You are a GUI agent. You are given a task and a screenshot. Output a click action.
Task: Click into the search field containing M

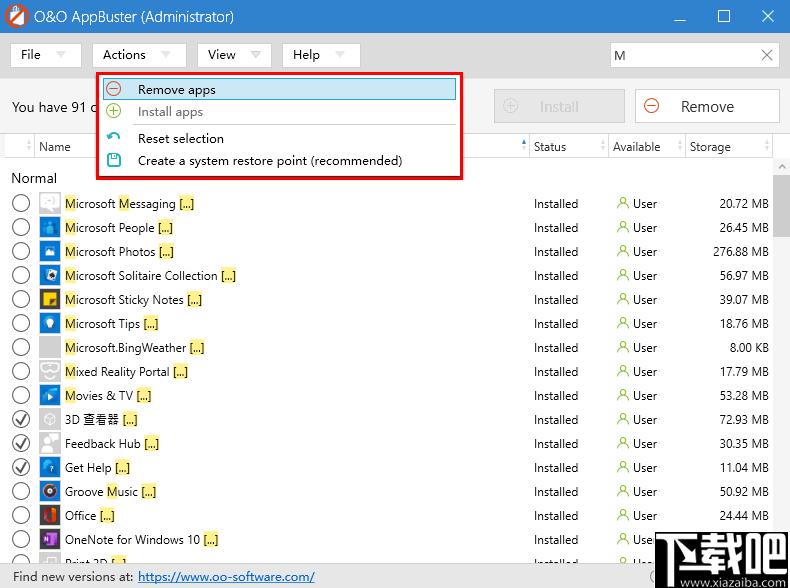tap(685, 55)
